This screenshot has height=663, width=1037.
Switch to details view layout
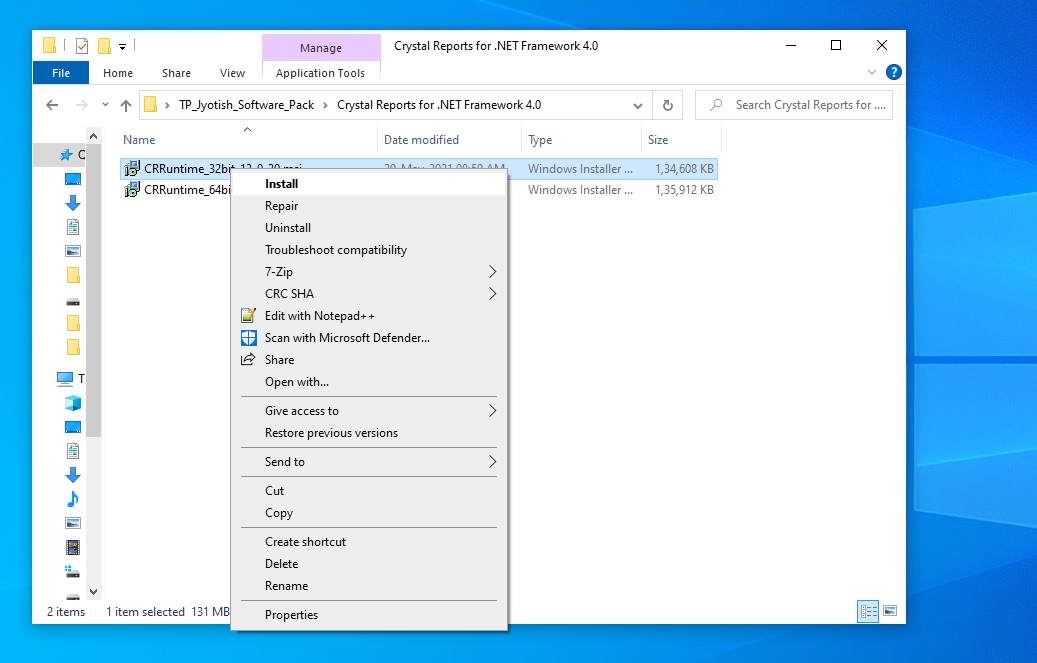tap(868, 610)
